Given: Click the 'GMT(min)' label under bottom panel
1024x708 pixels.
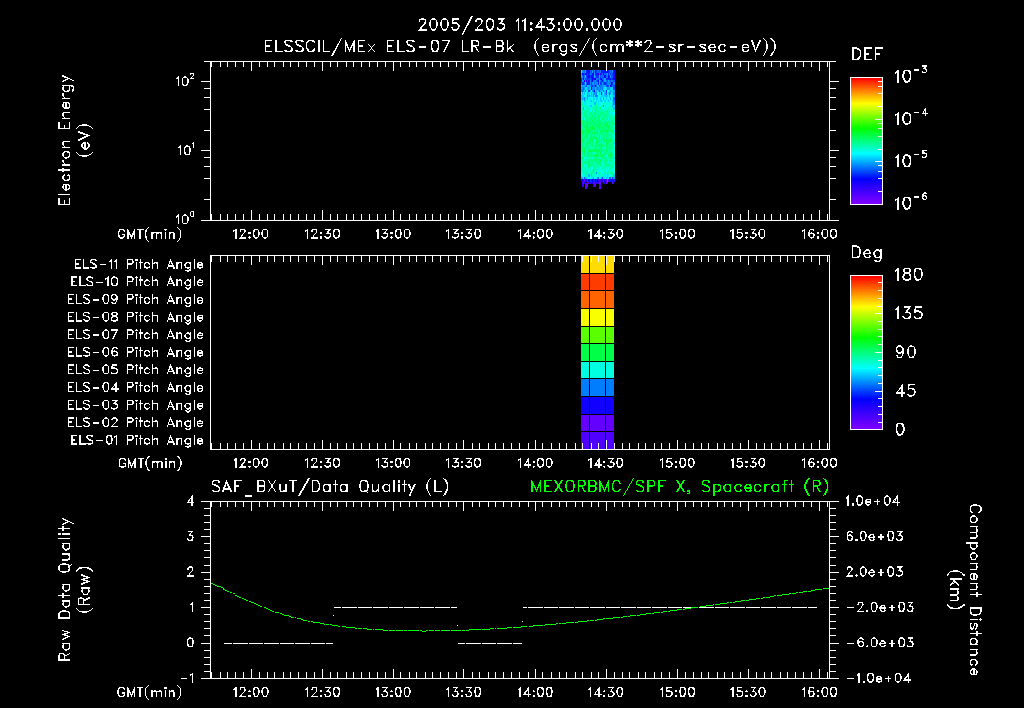Looking at the screenshot, I should 150,692.
